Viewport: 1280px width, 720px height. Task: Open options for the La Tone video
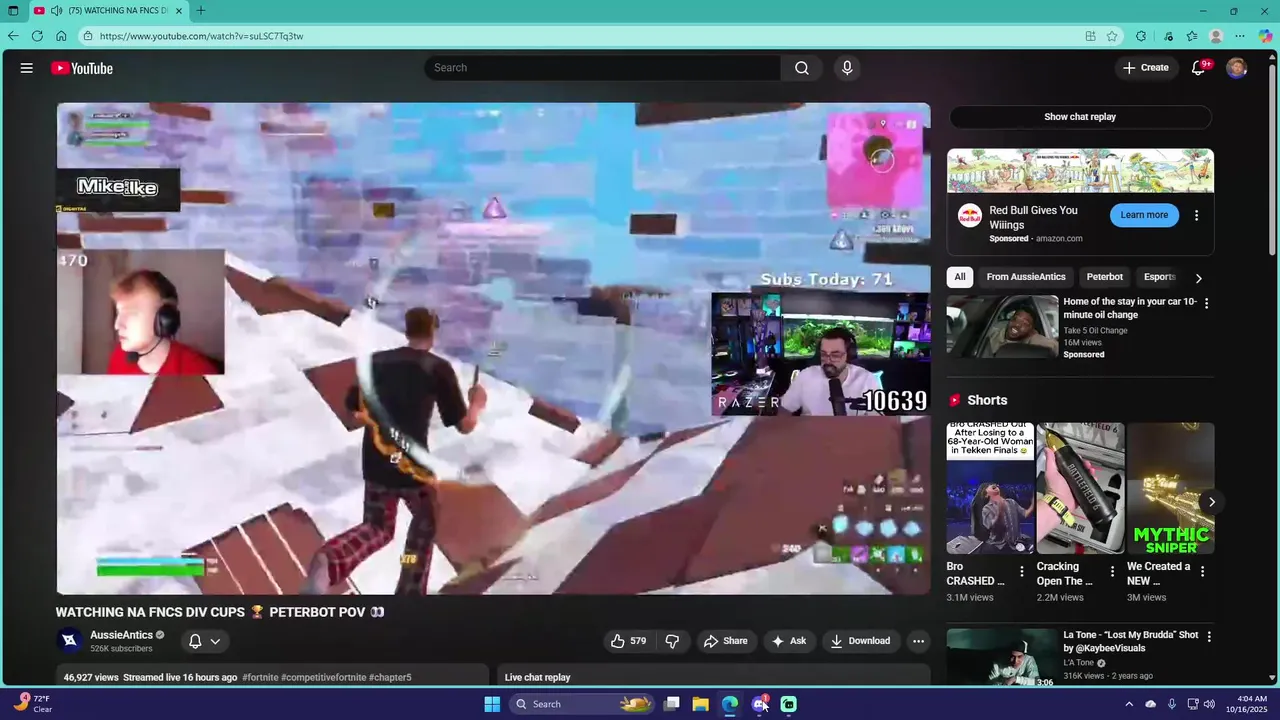[1209, 637]
